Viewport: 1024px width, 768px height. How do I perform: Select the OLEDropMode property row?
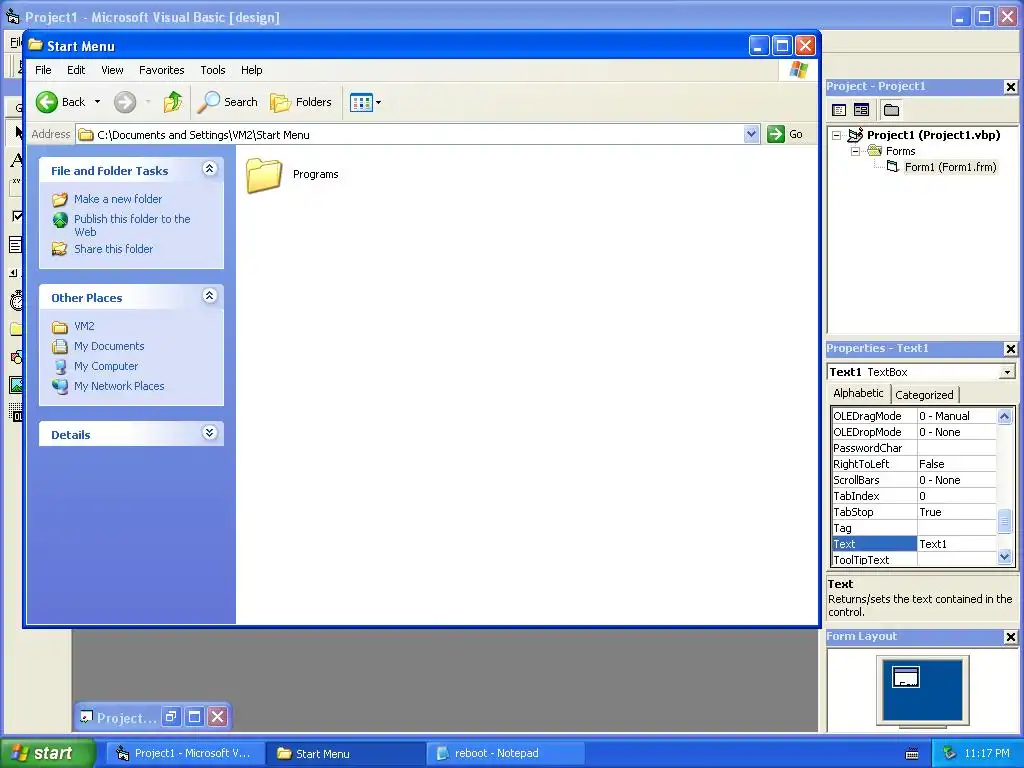(x=914, y=432)
